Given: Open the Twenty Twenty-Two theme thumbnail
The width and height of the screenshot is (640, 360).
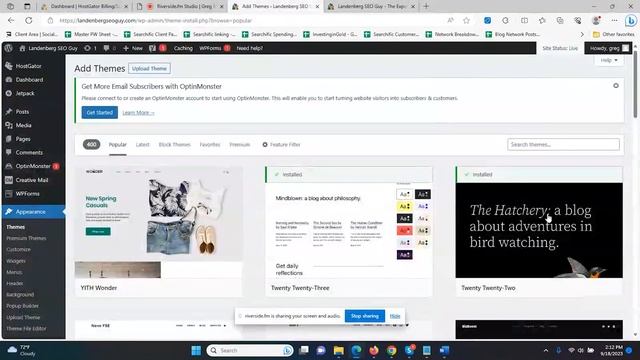Looking at the screenshot, I should tap(539, 231).
